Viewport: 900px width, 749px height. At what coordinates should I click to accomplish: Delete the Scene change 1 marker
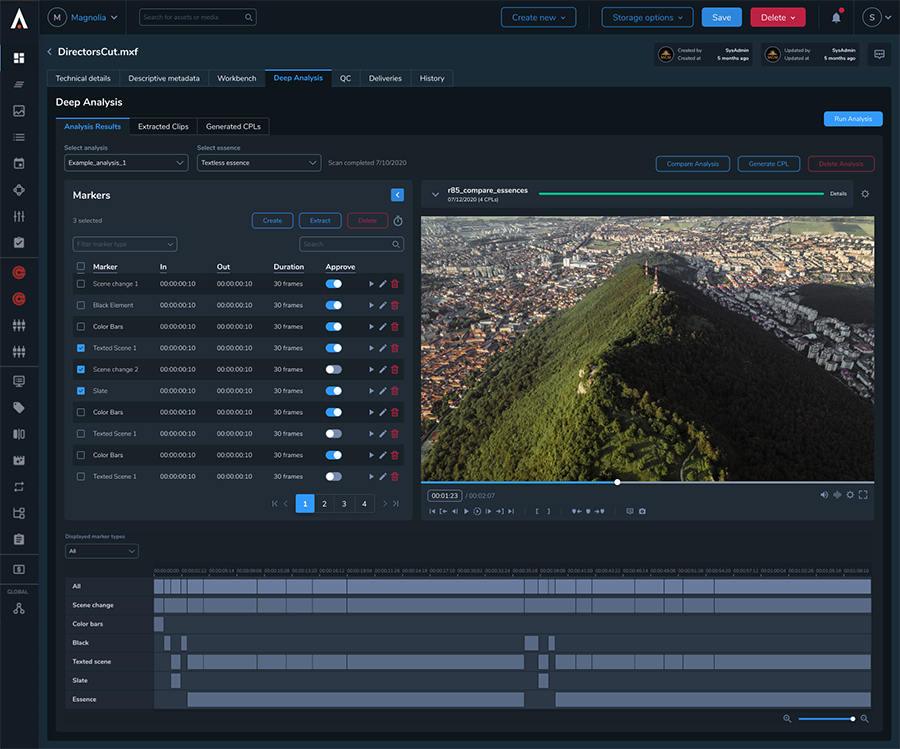(395, 284)
